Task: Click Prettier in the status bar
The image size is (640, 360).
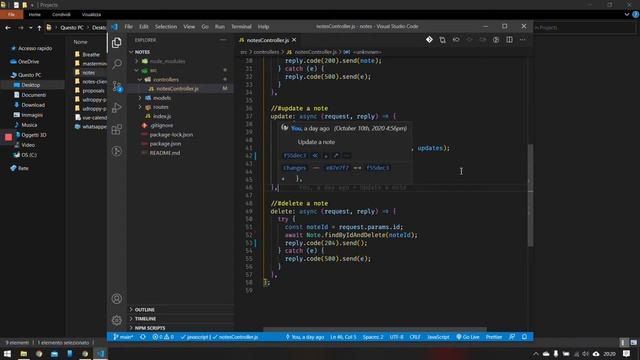Action: pyautogui.click(x=494, y=337)
